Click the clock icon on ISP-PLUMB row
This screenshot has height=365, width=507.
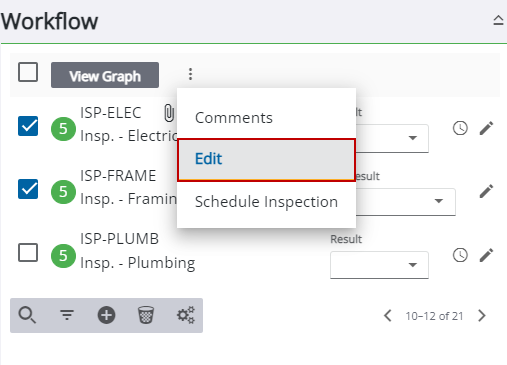click(460, 255)
